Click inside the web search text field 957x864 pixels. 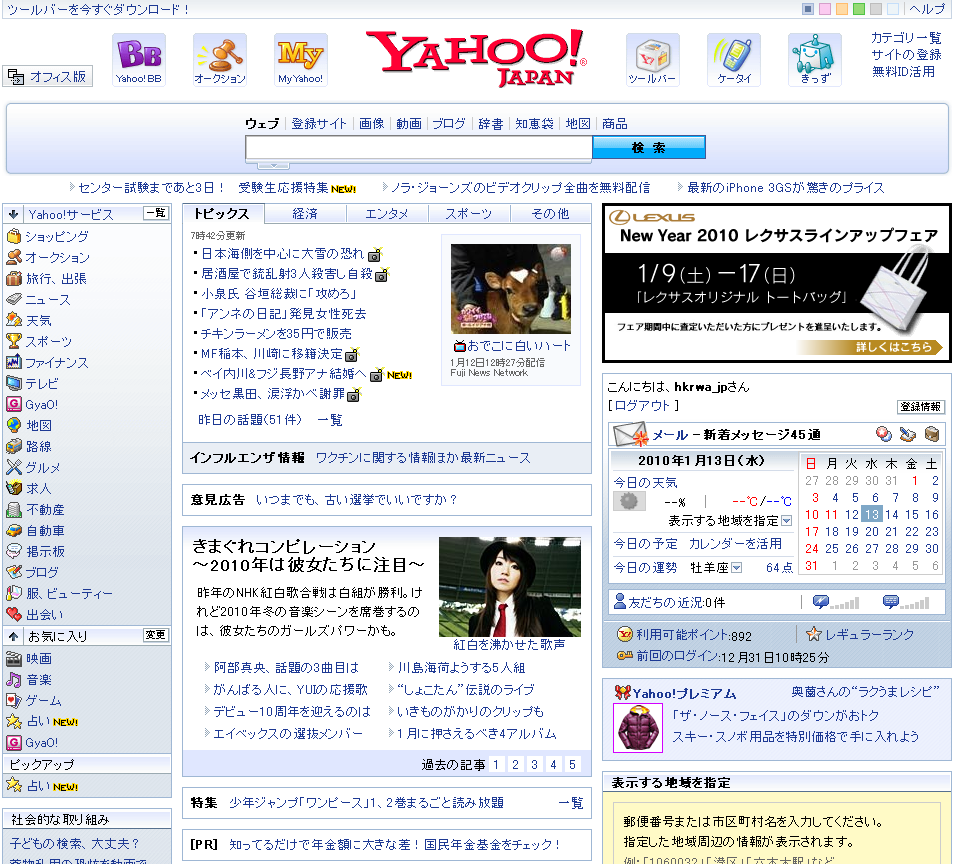tap(418, 148)
